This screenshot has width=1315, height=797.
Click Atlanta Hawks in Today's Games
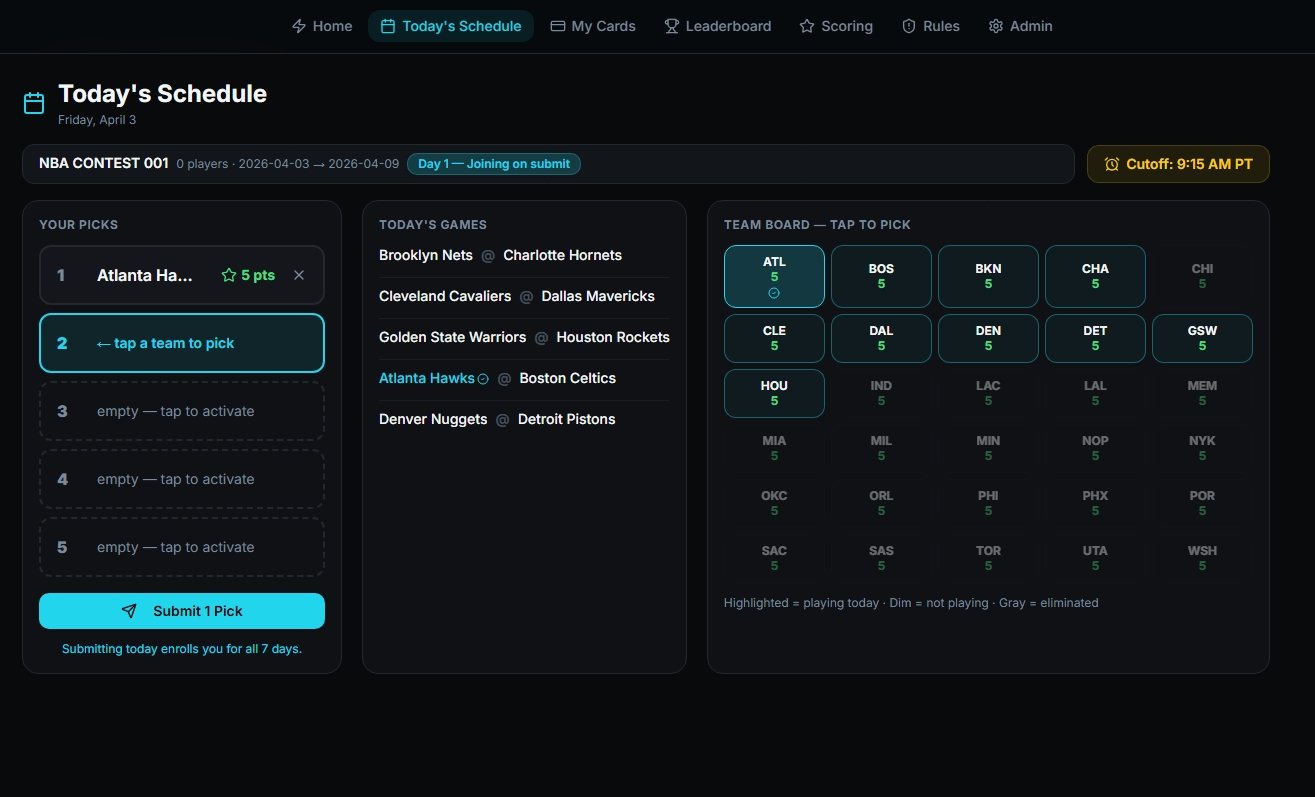click(427, 378)
